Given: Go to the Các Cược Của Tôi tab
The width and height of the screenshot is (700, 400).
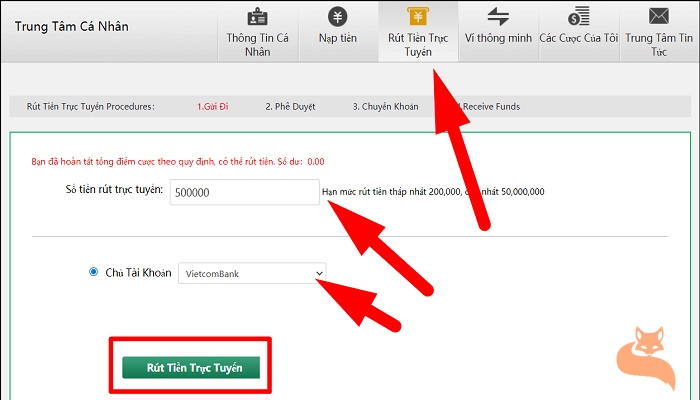Looking at the screenshot, I should click(579, 32).
